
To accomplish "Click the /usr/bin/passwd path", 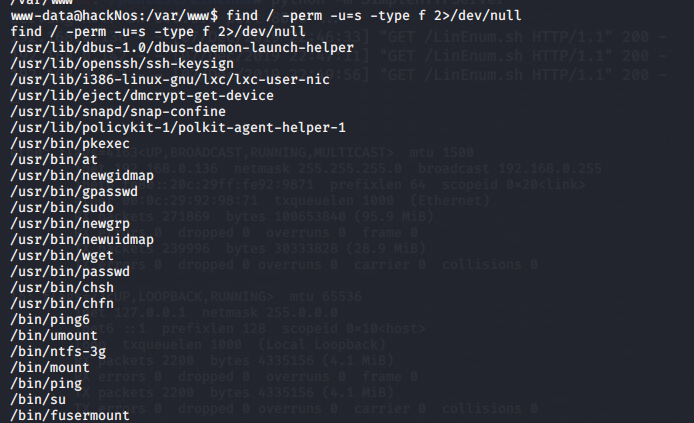I will point(70,272).
